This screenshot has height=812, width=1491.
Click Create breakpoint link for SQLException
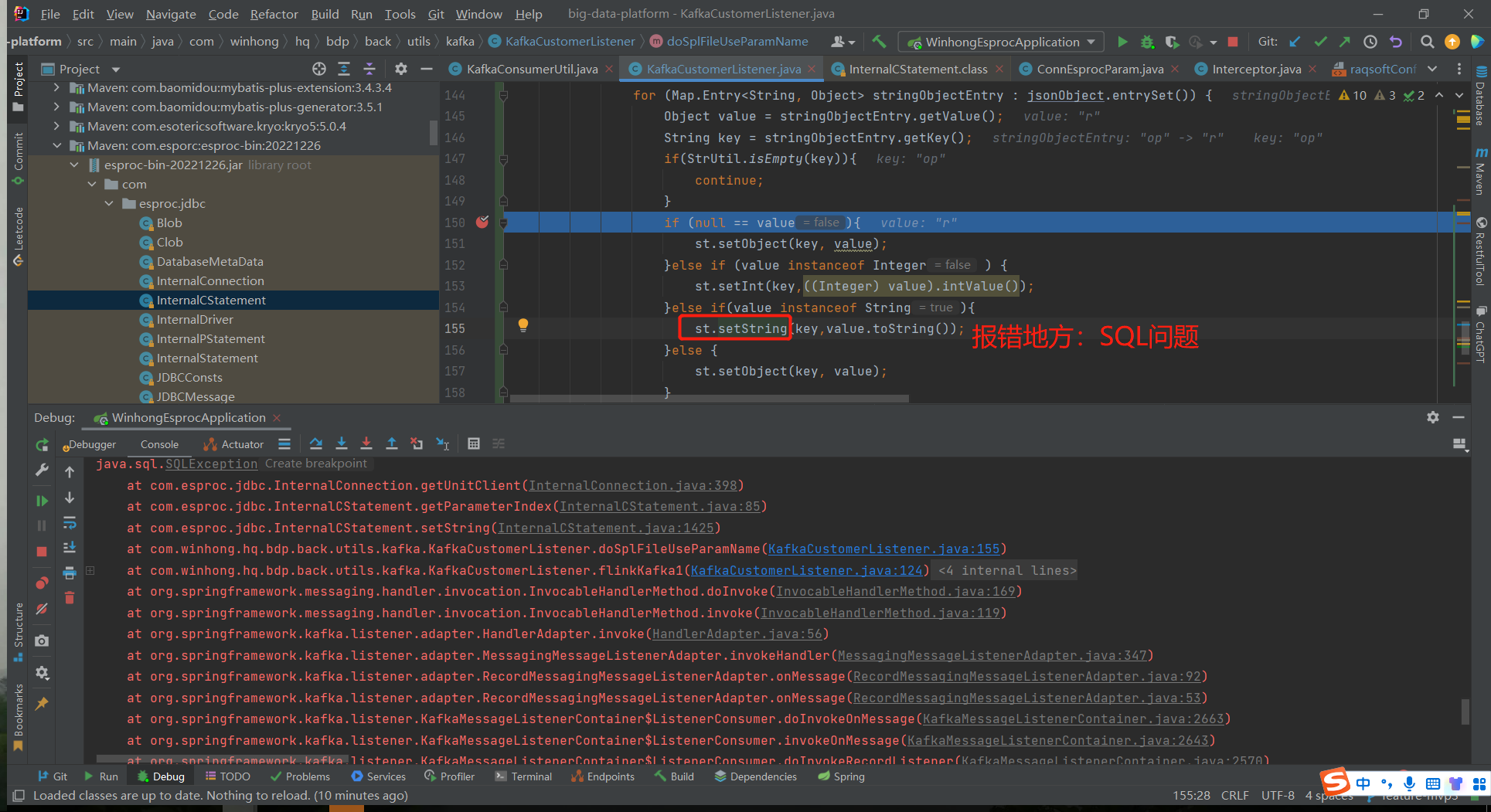[315, 464]
